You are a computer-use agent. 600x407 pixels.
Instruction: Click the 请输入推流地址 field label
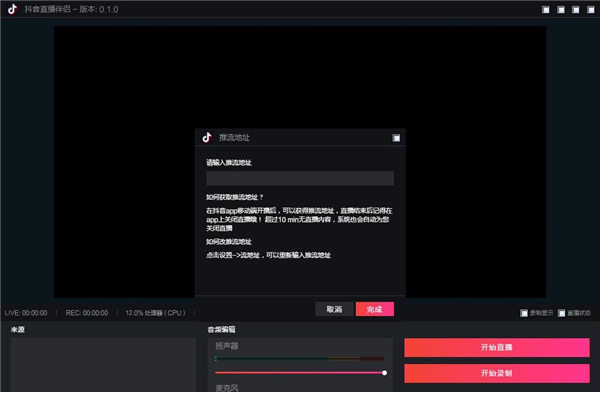[229, 163]
